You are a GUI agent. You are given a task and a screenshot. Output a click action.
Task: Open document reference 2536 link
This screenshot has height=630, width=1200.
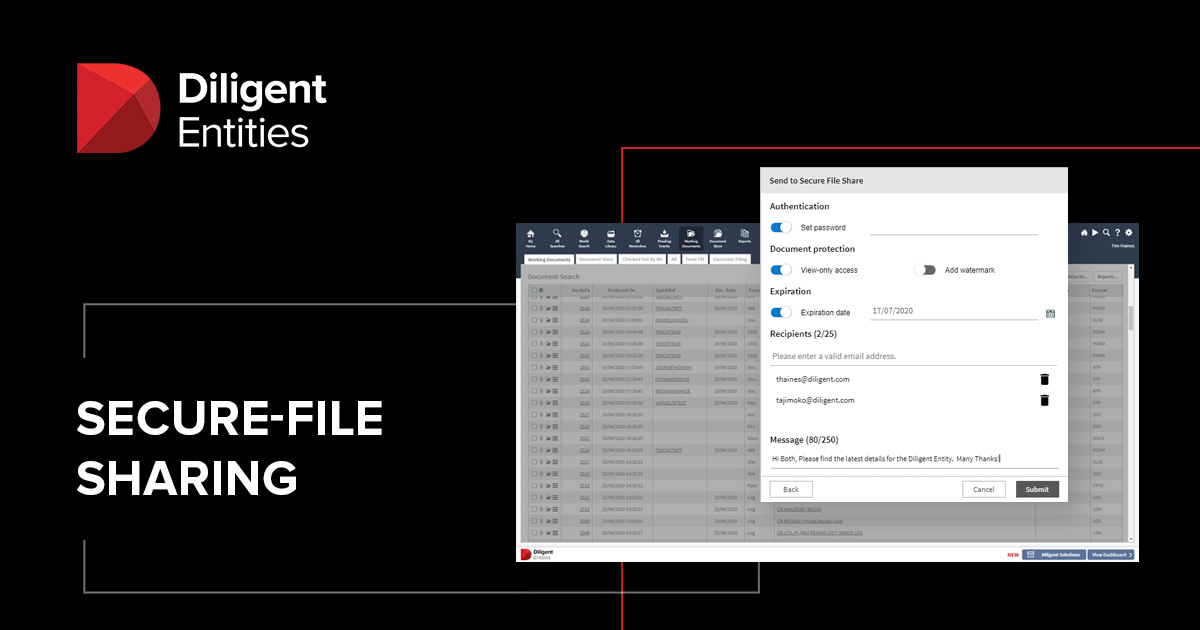pos(585,320)
